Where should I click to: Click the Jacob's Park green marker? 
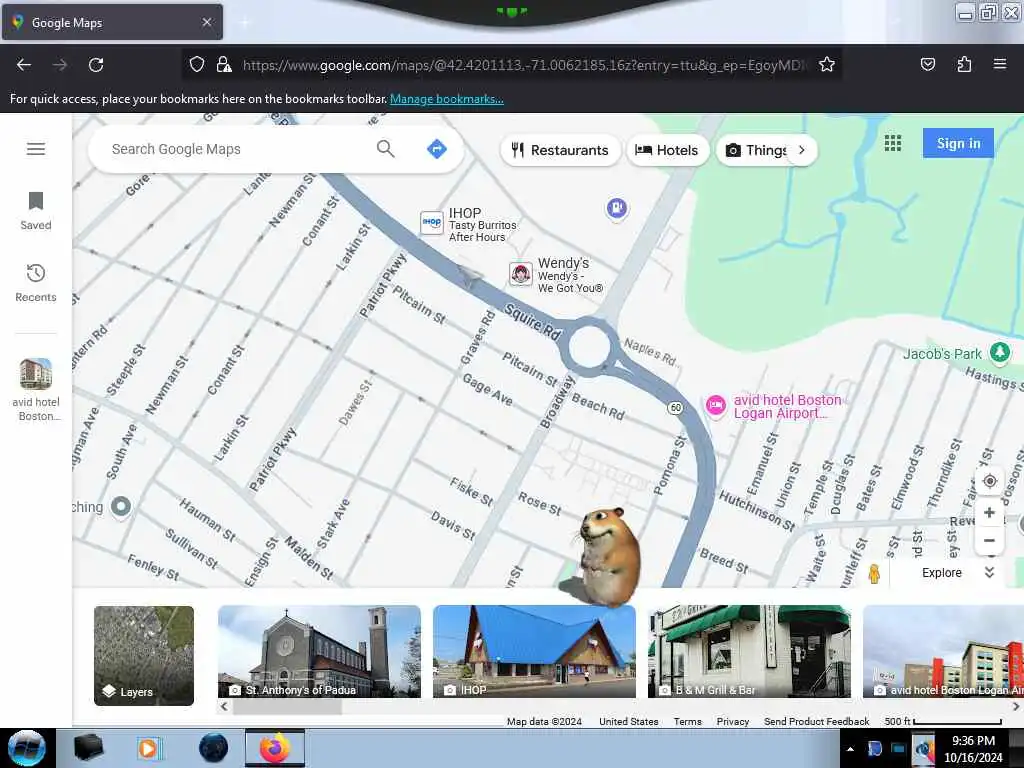click(x=999, y=352)
